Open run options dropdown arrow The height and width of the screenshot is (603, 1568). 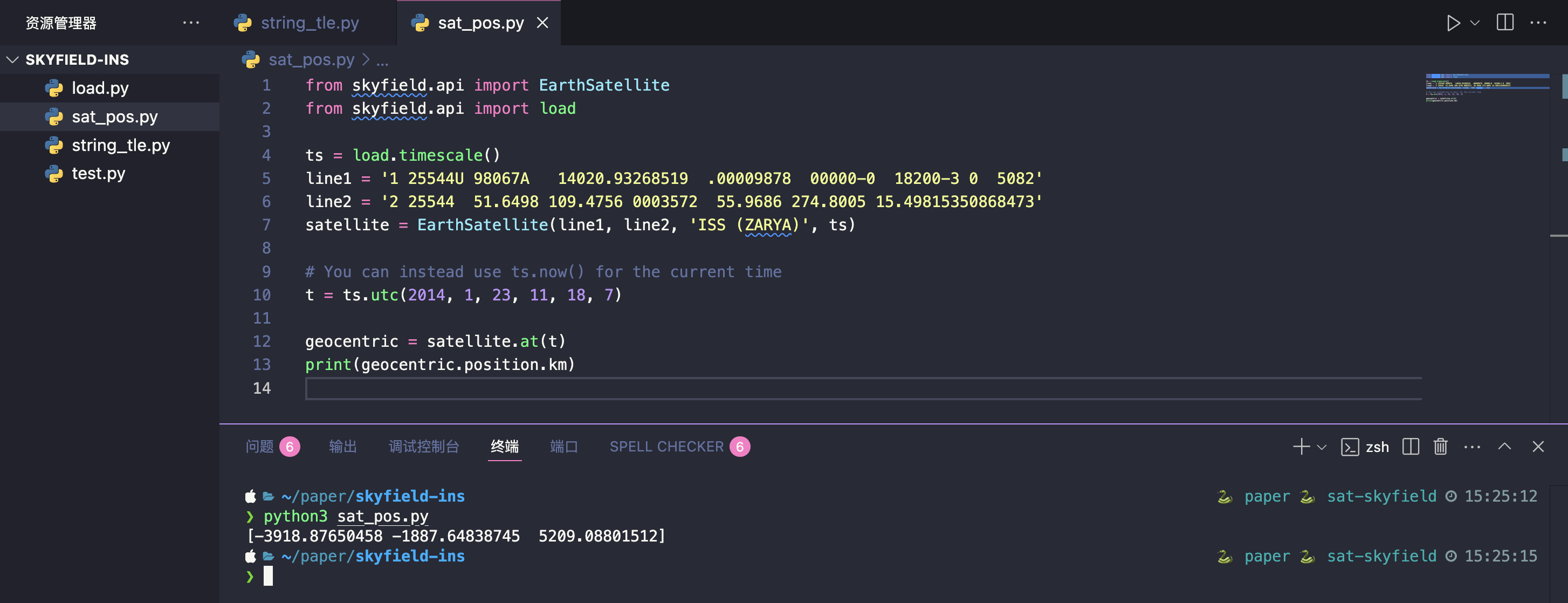tap(1475, 23)
